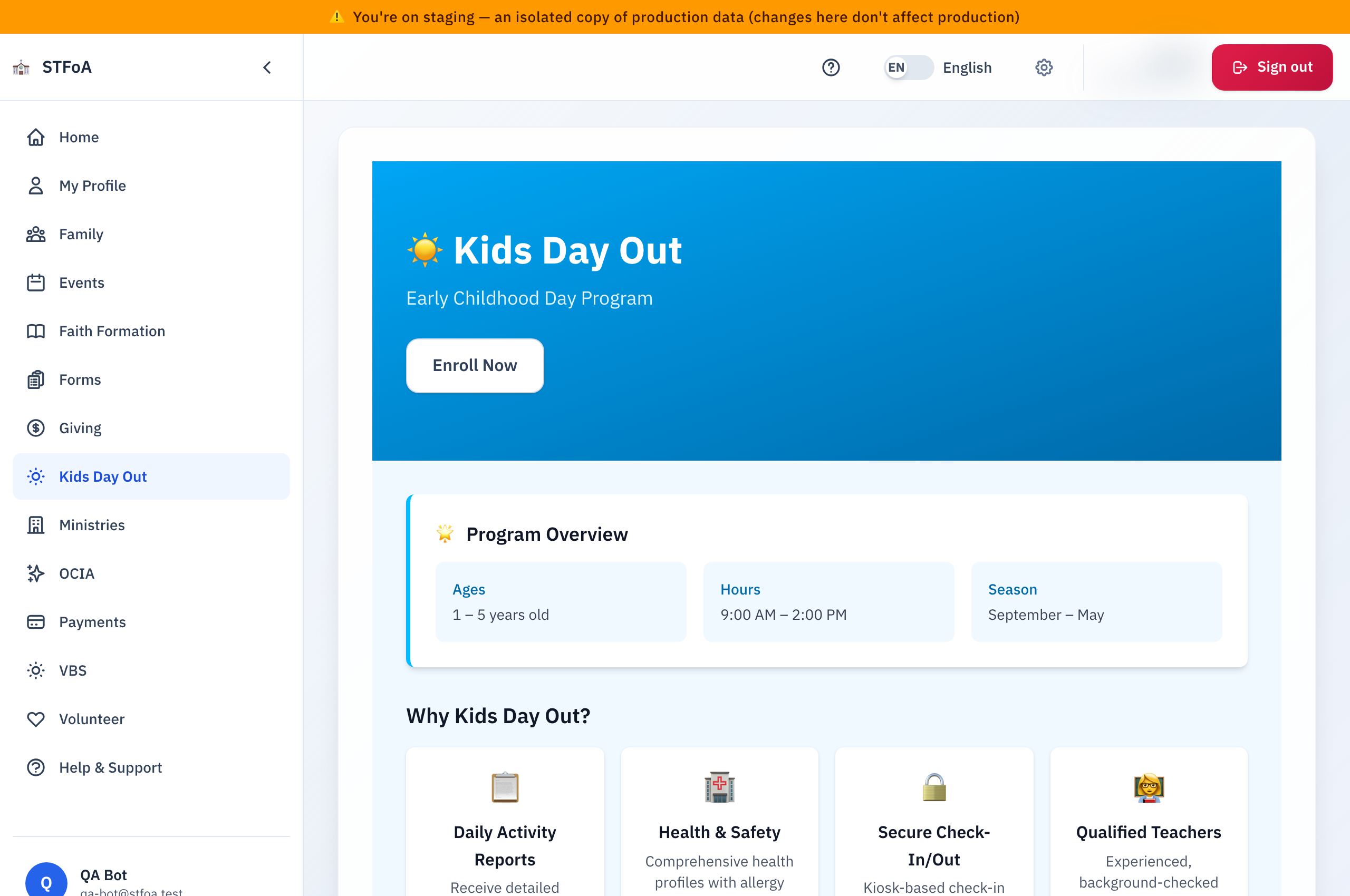The width and height of the screenshot is (1350, 896).
Task: Click the My Profile person icon
Action: click(x=35, y=186)
